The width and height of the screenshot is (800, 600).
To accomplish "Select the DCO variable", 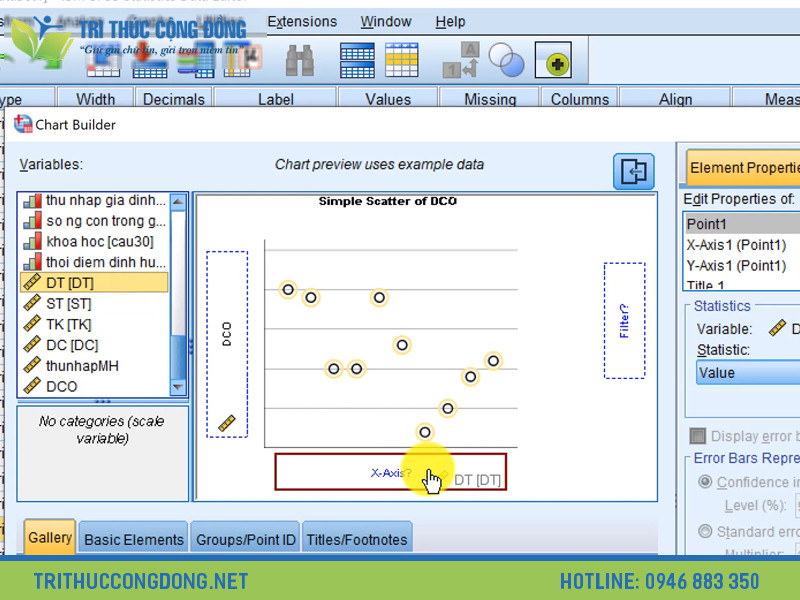I will click(x=95, y=386).
